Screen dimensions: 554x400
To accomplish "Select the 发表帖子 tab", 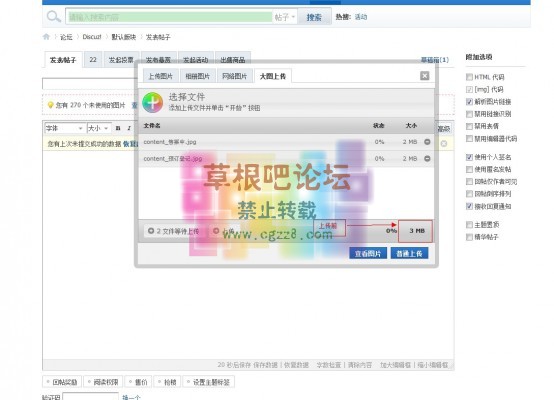I will coord(63,60).
